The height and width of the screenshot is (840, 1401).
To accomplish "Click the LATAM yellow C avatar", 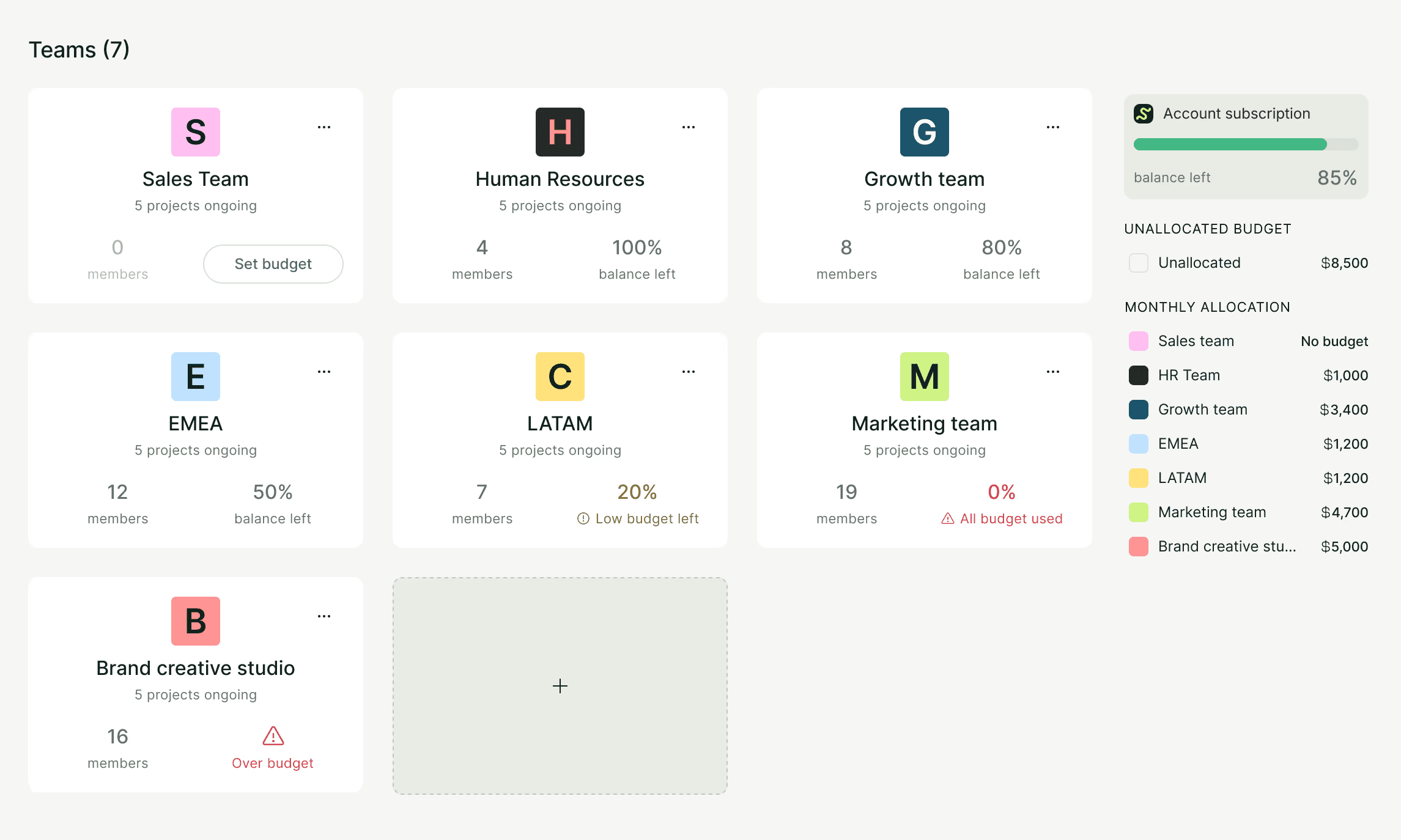I will point(560,377).
